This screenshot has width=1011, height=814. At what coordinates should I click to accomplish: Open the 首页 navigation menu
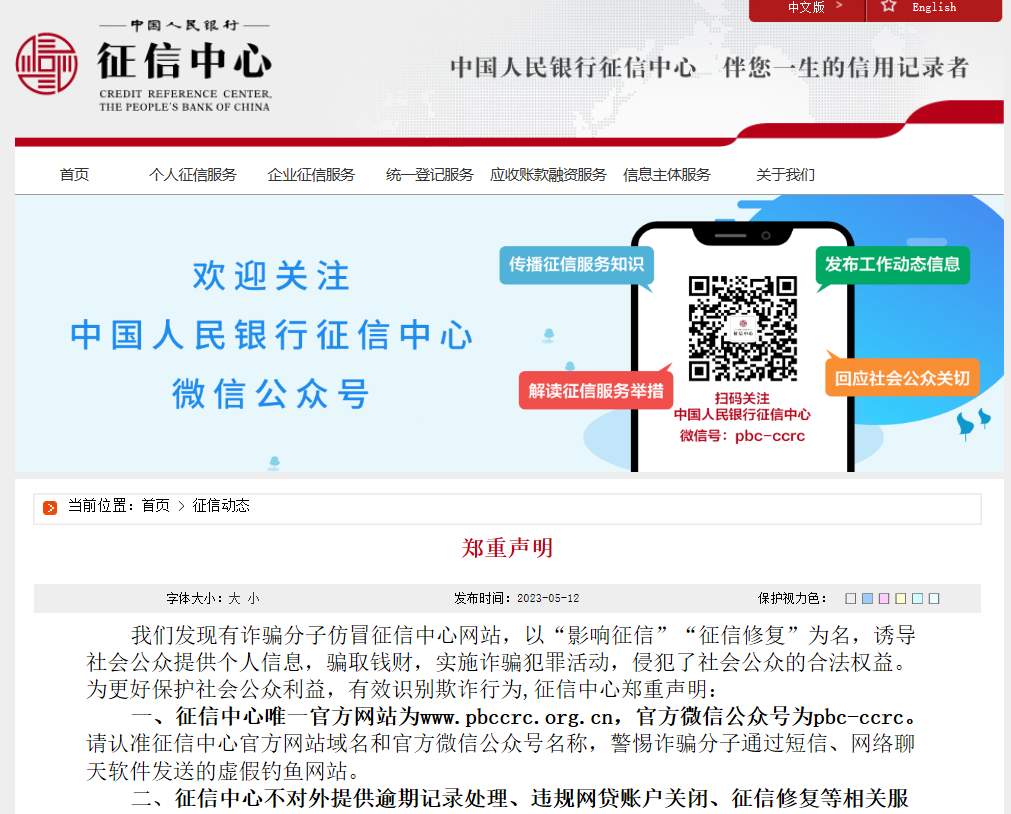pyautogui.click(x=74, y=175)
